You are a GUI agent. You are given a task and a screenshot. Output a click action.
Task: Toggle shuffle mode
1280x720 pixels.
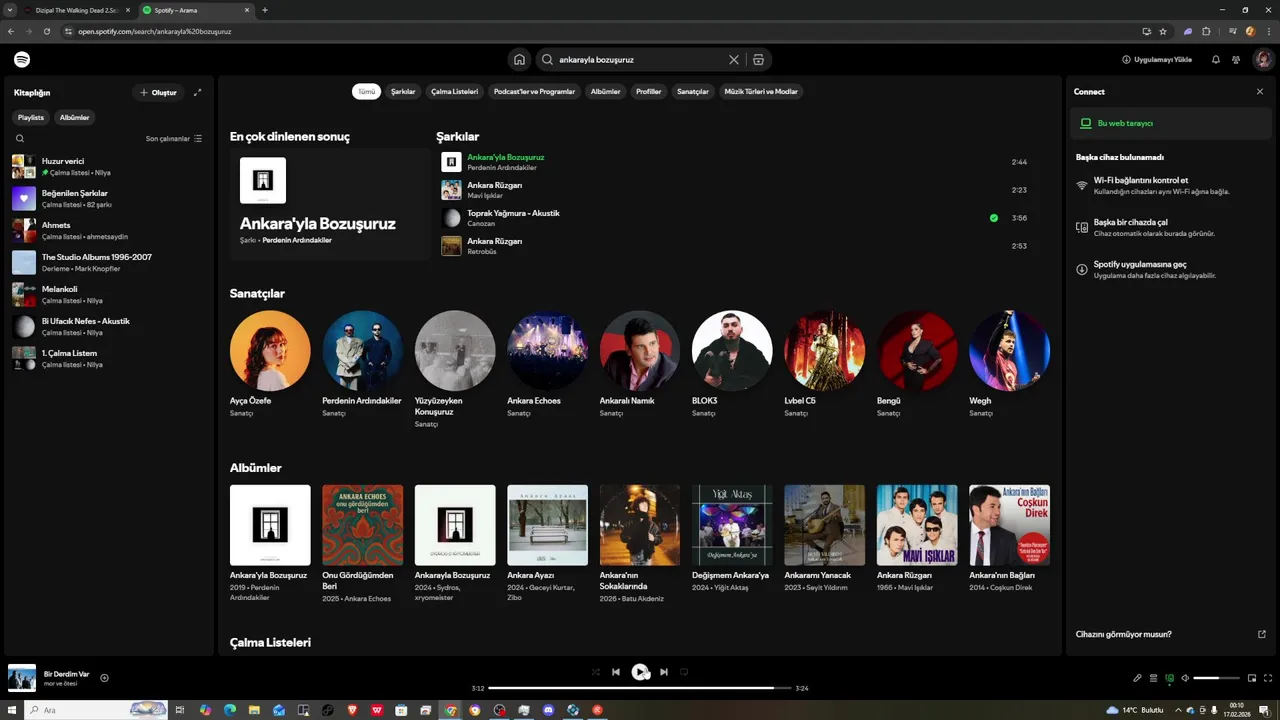tap(596, 672)
